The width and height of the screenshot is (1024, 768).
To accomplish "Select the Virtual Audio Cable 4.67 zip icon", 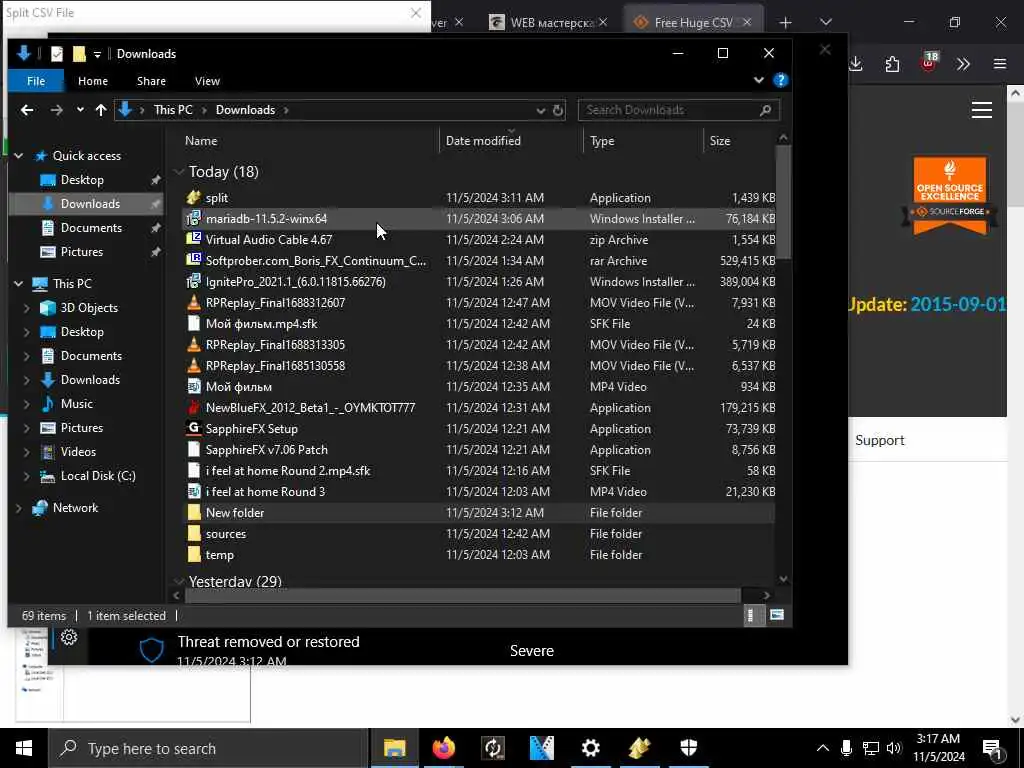I will (193, 240).
